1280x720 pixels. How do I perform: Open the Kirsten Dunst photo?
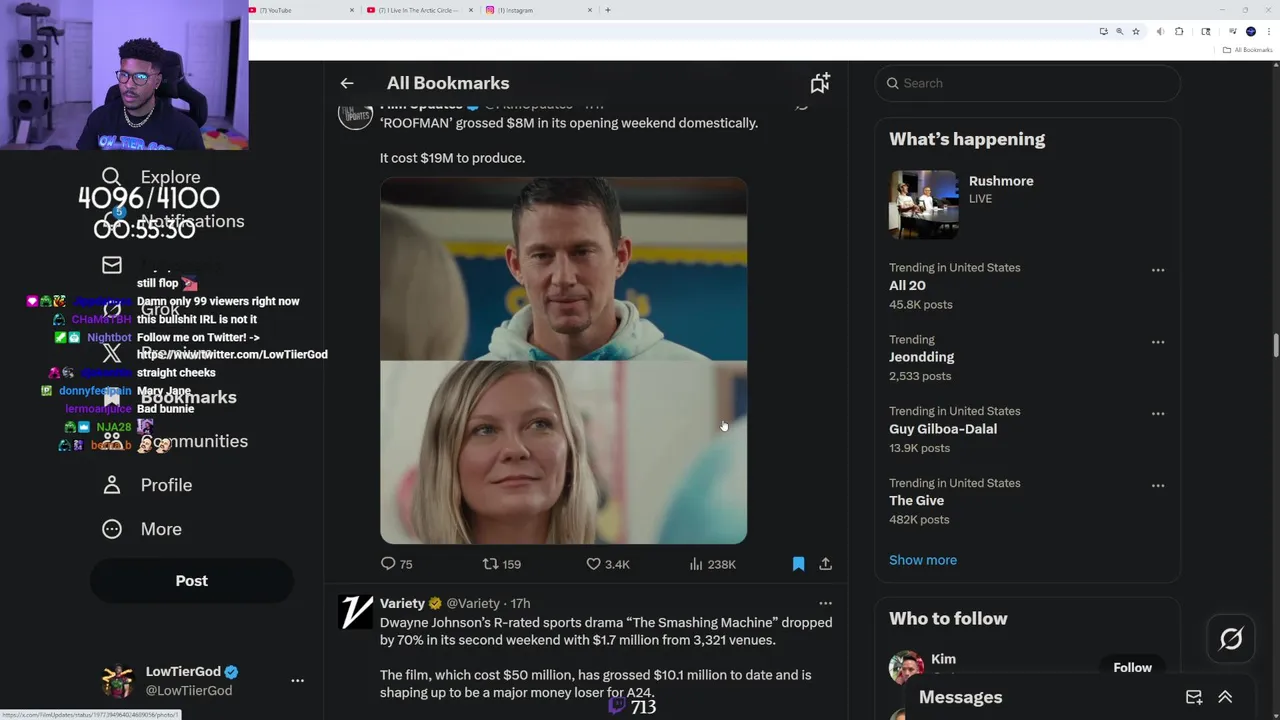(563, 453)
